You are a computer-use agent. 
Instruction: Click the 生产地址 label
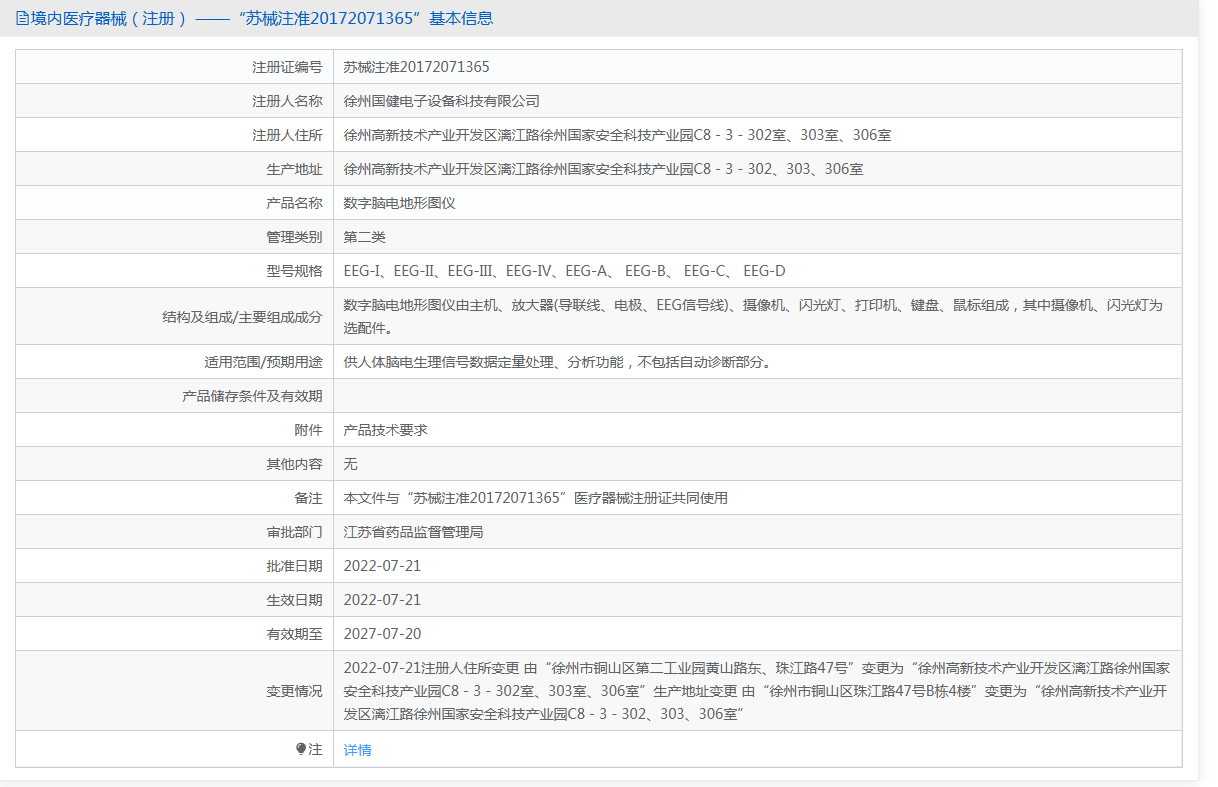(294, 169)
